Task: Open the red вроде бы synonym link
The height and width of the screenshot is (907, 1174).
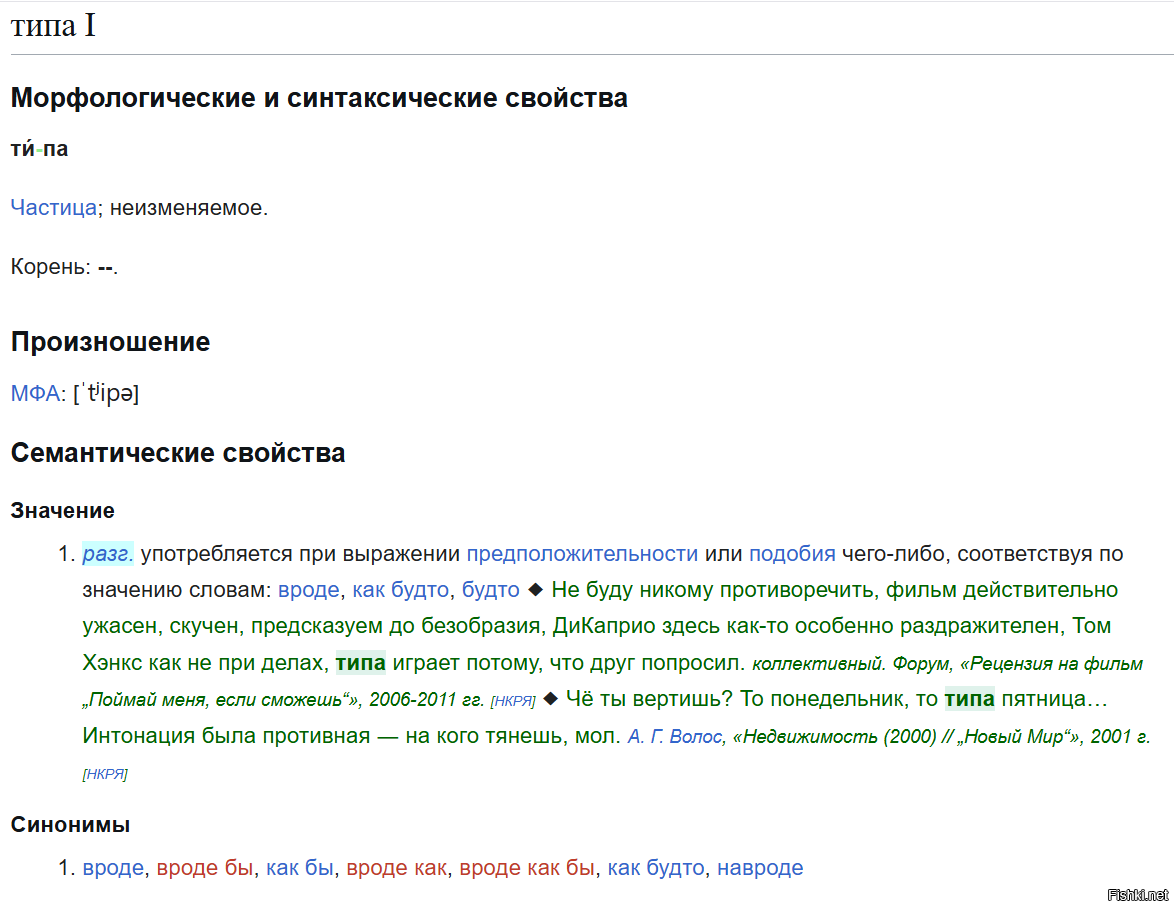Action: (205, 868)
